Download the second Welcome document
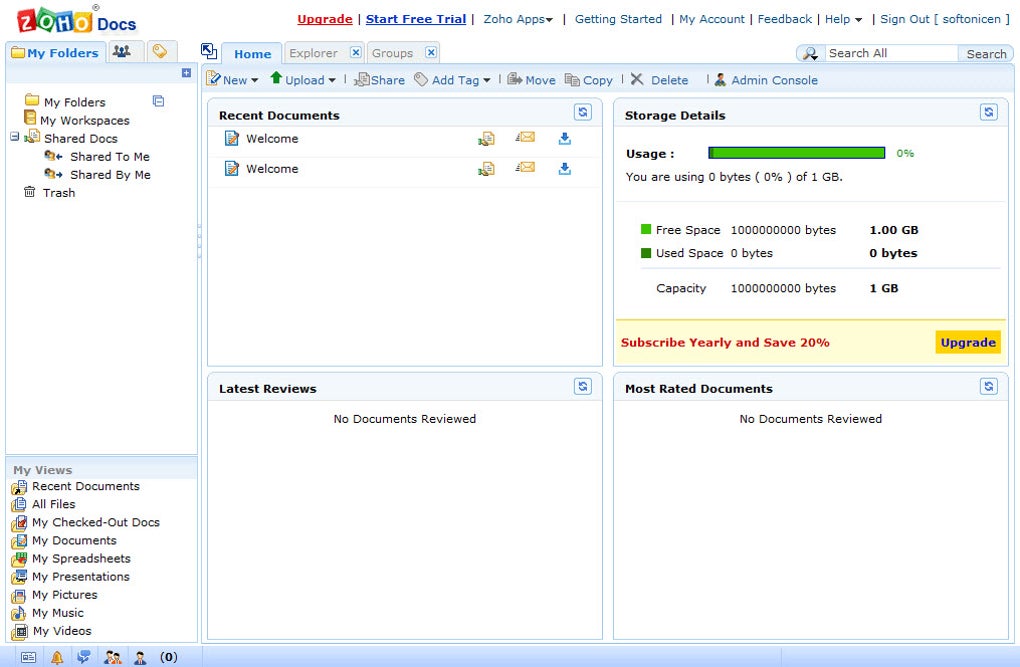This screenshot has width=1020, height=667. tap(565, 169)
